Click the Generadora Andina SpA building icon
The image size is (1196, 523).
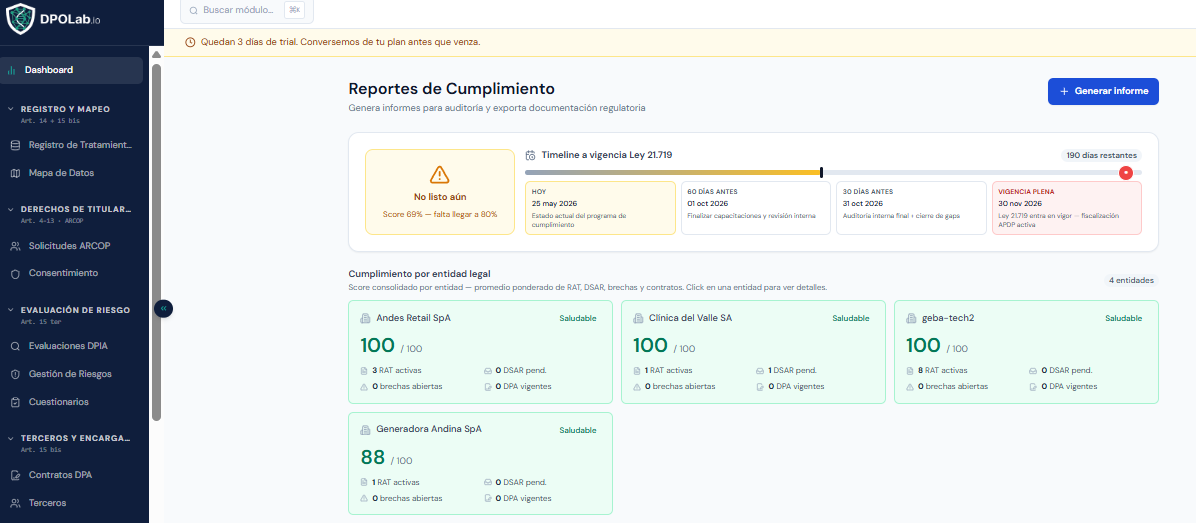tap(365, 430)
